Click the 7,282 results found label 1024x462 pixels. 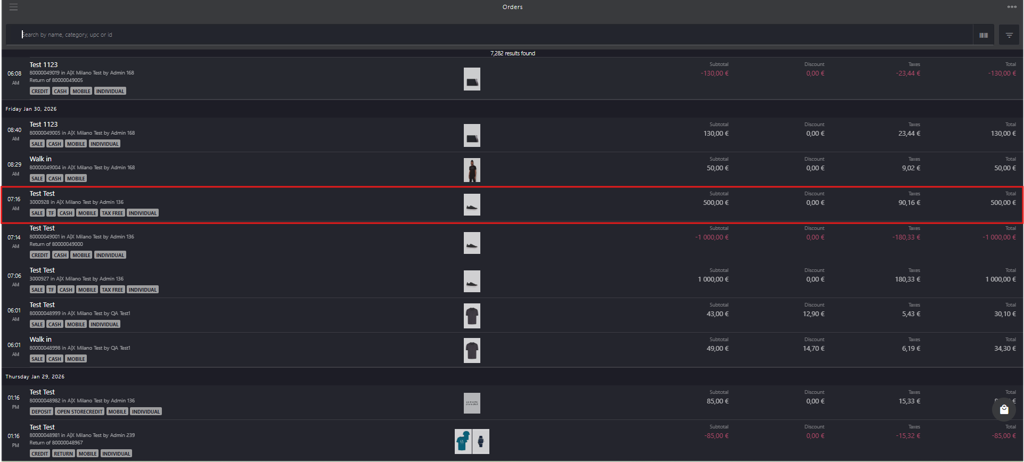513,53
